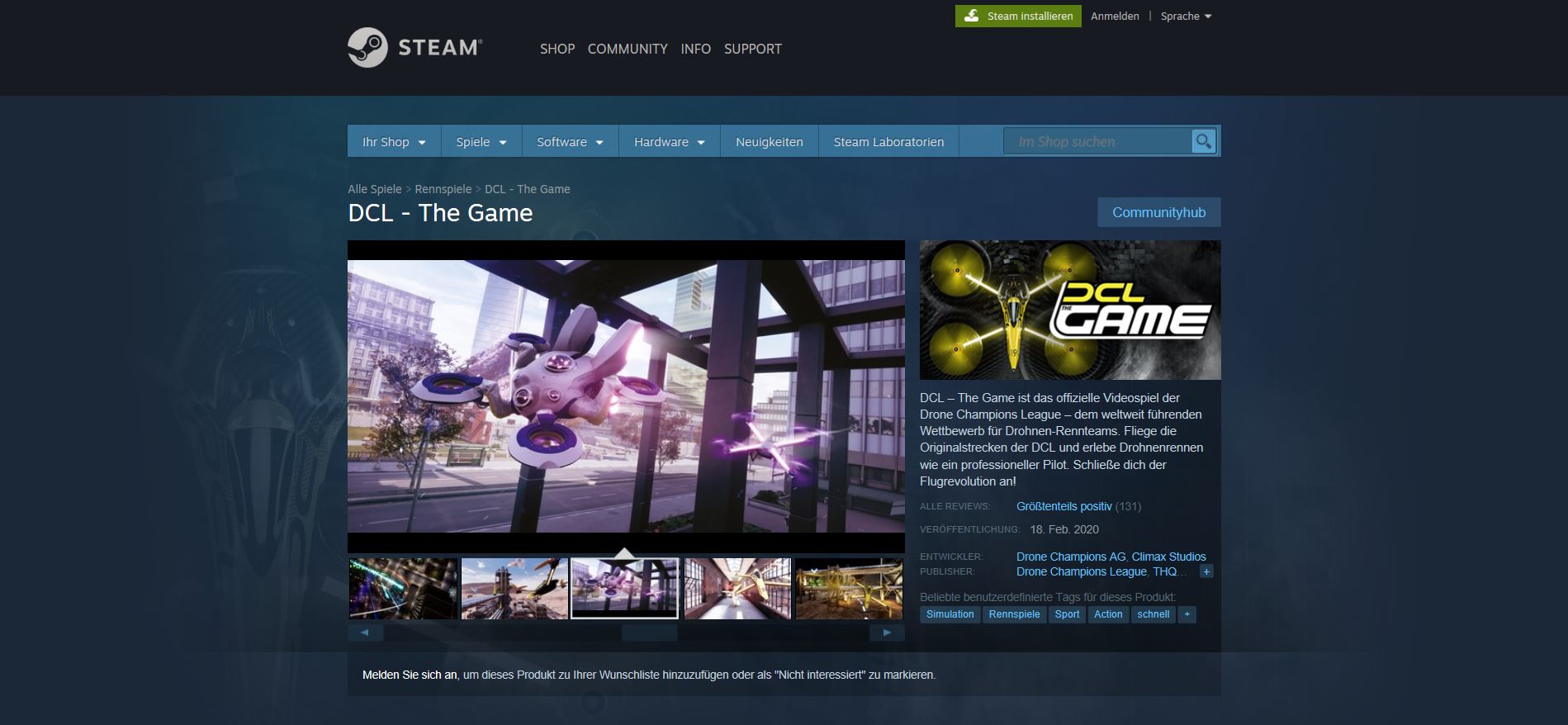The height and width of the screenshot is (725, 1568).
Task: Go to Steam Laboratorien tab
Action: pos(888,141)
